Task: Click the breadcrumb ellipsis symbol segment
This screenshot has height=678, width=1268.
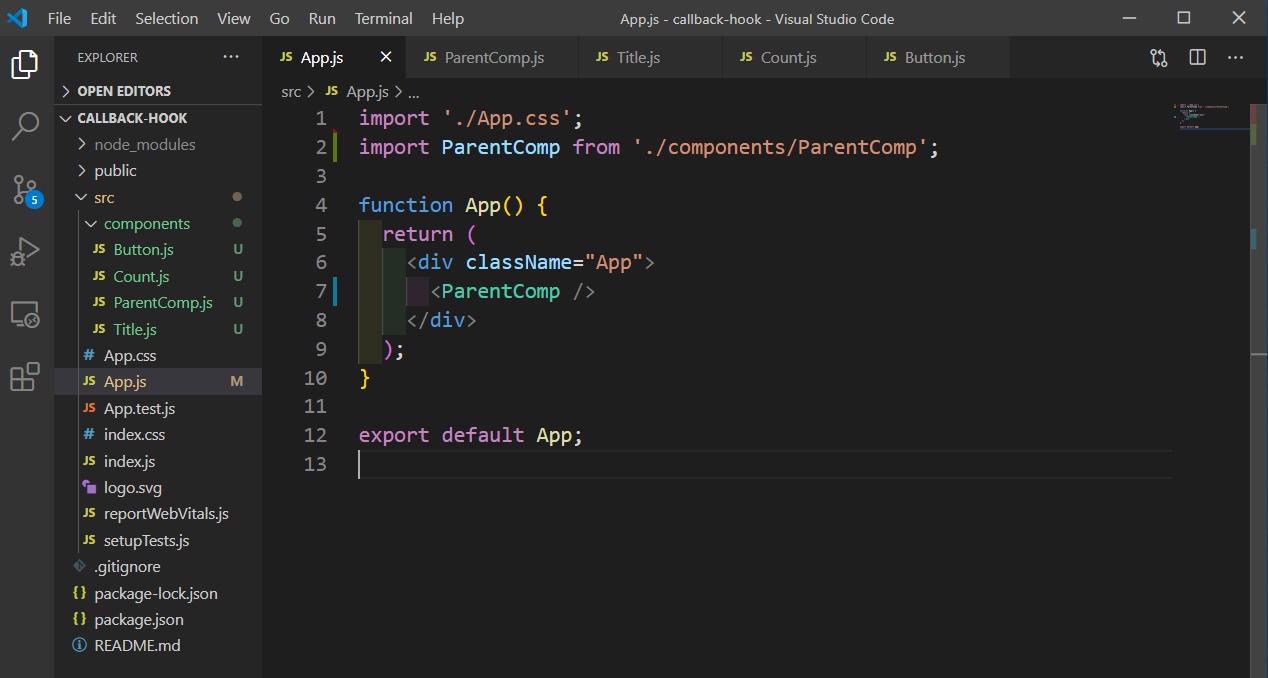Action: [x=413, y=91]
